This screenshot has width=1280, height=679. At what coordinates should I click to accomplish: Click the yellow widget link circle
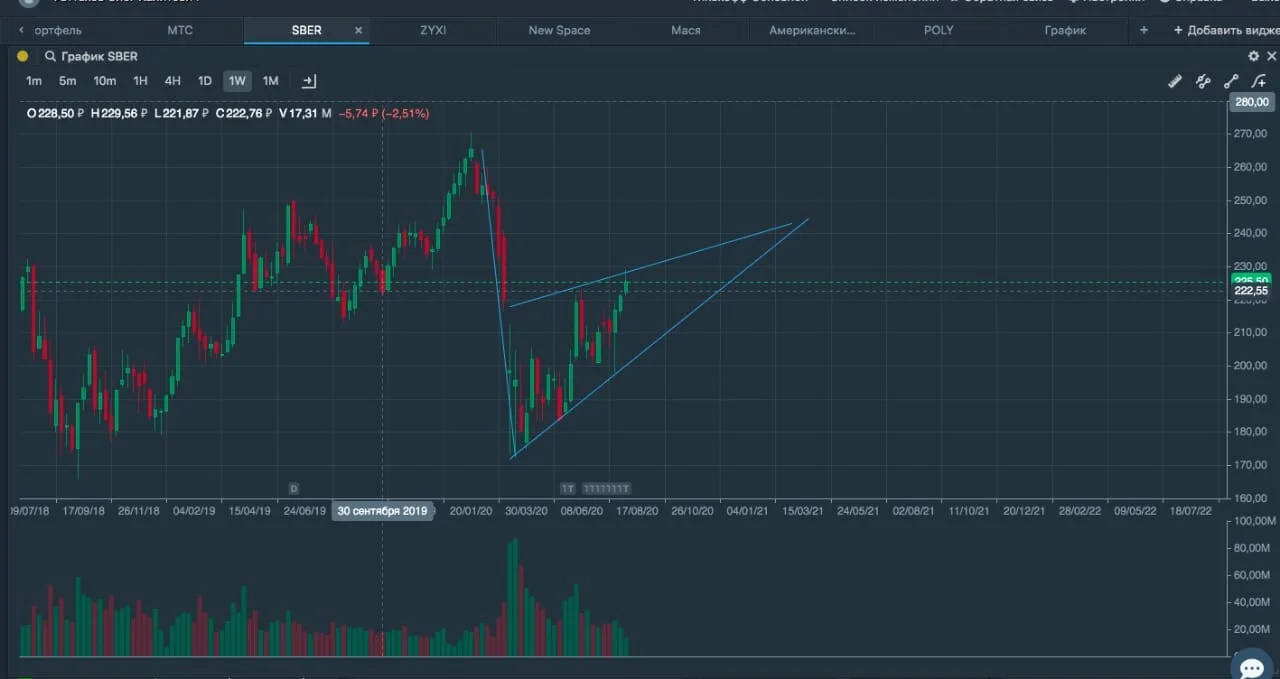click(22, 56)
